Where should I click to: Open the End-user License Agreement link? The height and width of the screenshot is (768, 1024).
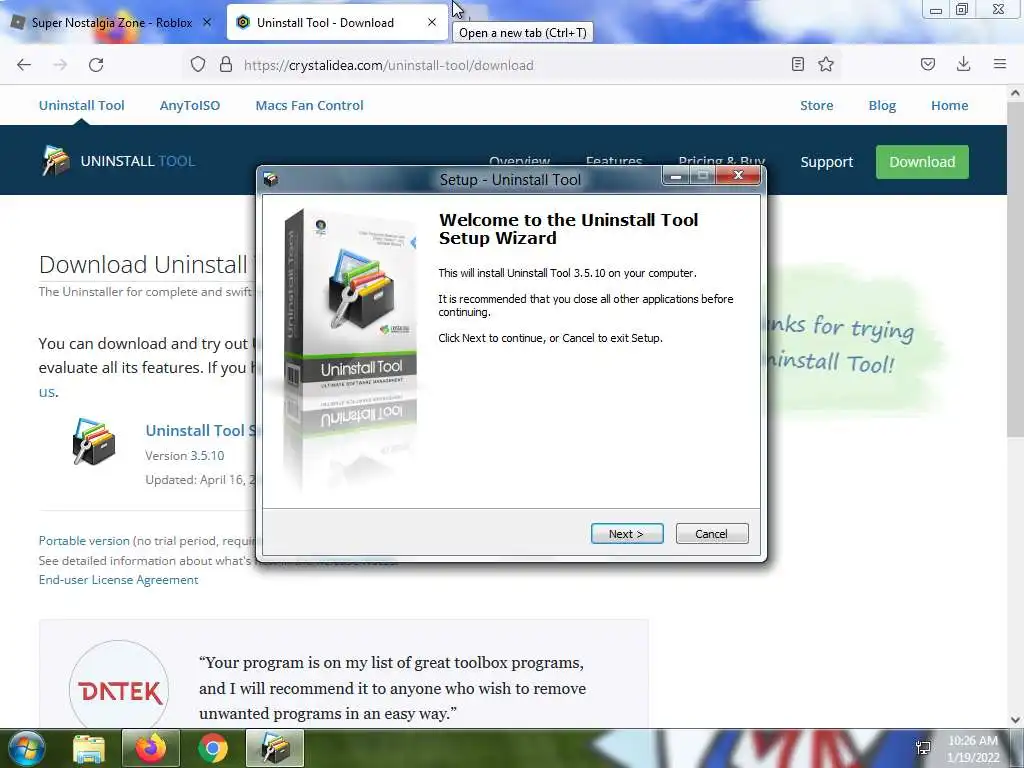pos(118,580)
